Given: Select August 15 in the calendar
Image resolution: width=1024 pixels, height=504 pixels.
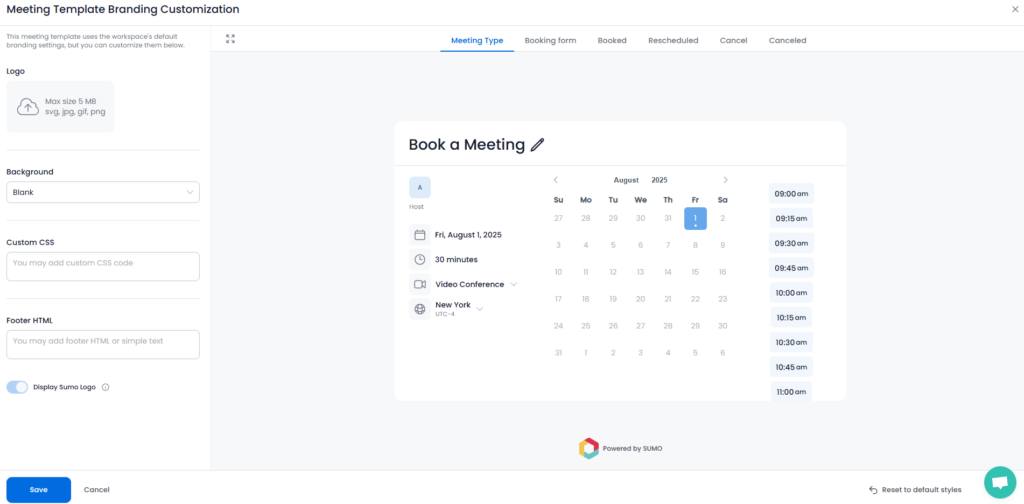Looking at the screenshot, I should 696,272.
